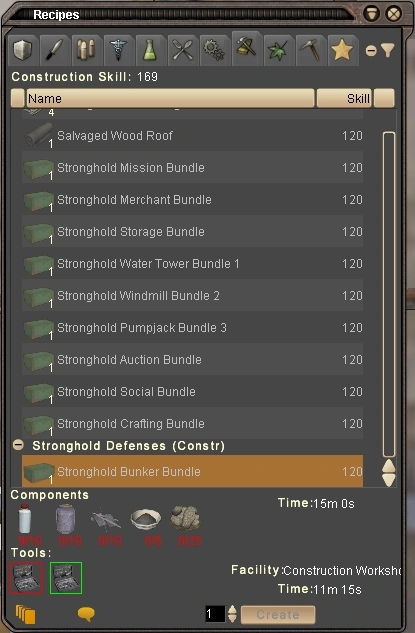Viewport: 415px width, 633px height.
Task: Show the gold star favorites tab
Action: (342, 50)
